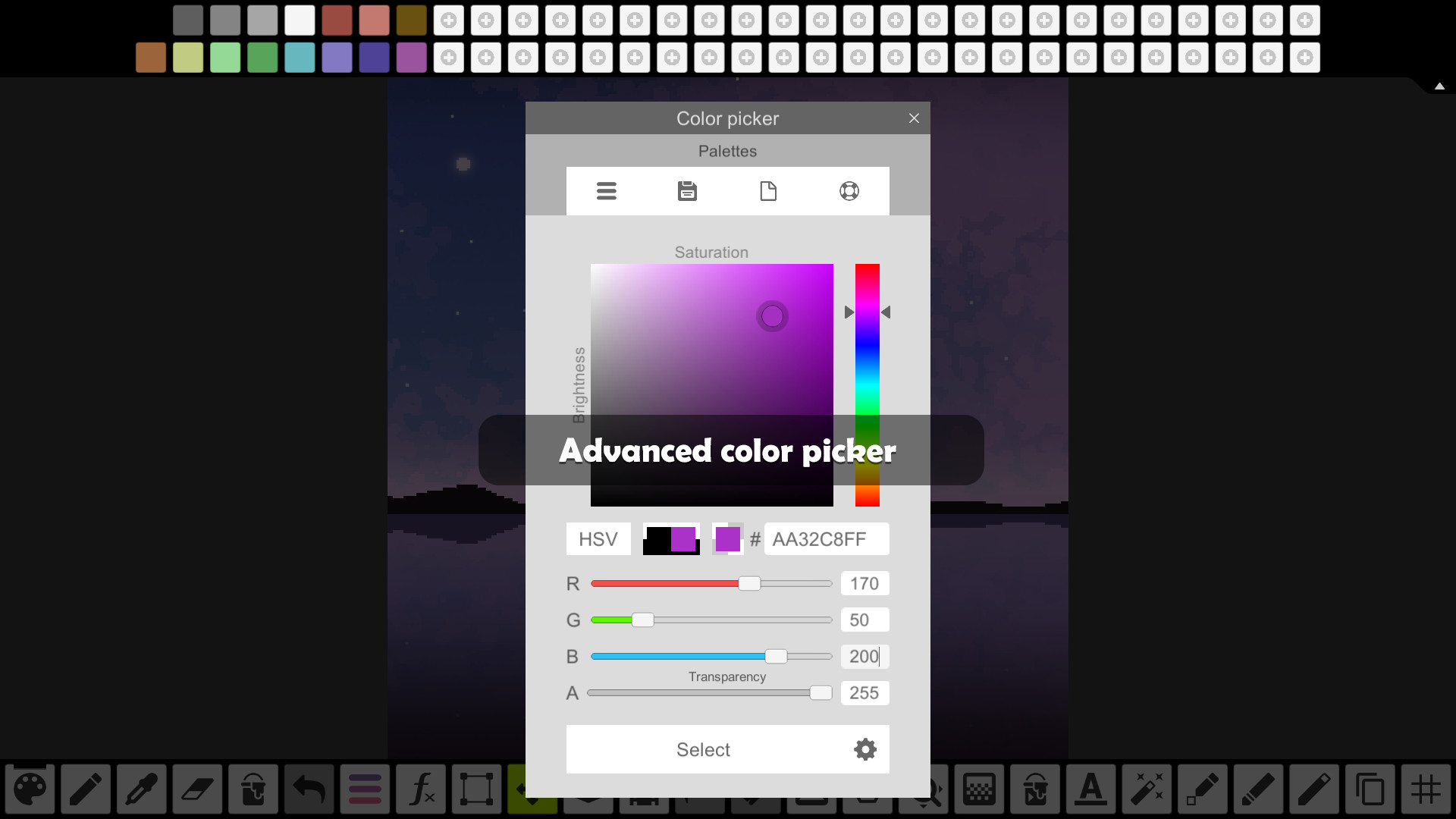Click the Select button to confirm color

(x=703, y=750)
